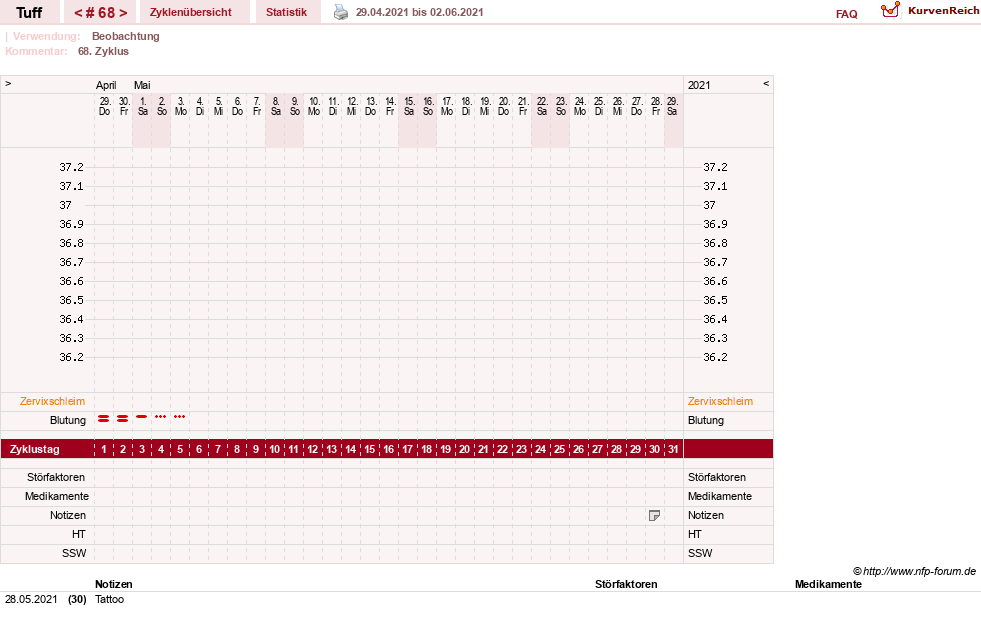
Task: Open the FAQ link
Action: pyautogui.click(x=846, y=14)
